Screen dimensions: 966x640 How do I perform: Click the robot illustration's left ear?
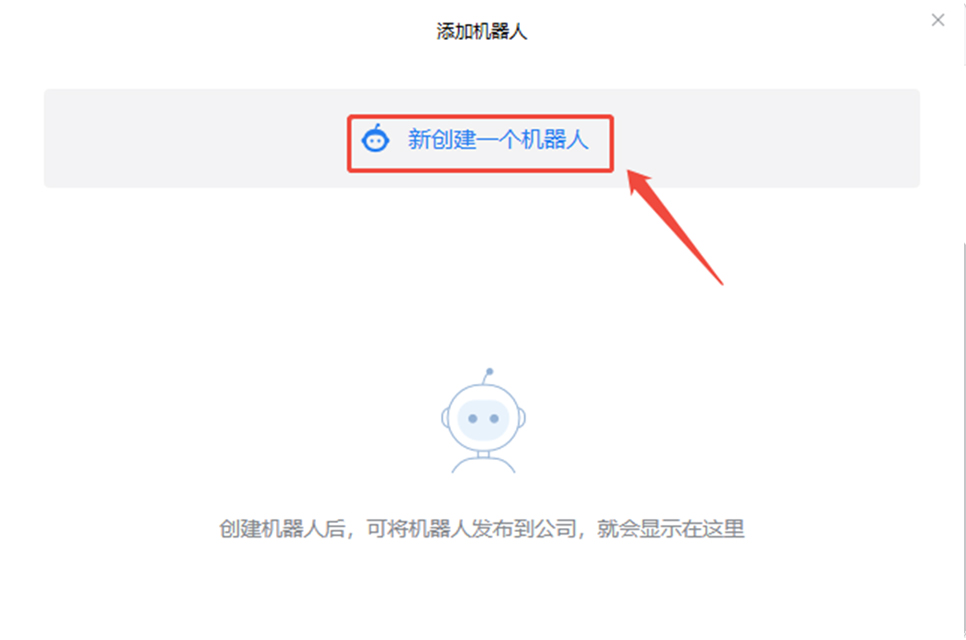coord(445,418)
